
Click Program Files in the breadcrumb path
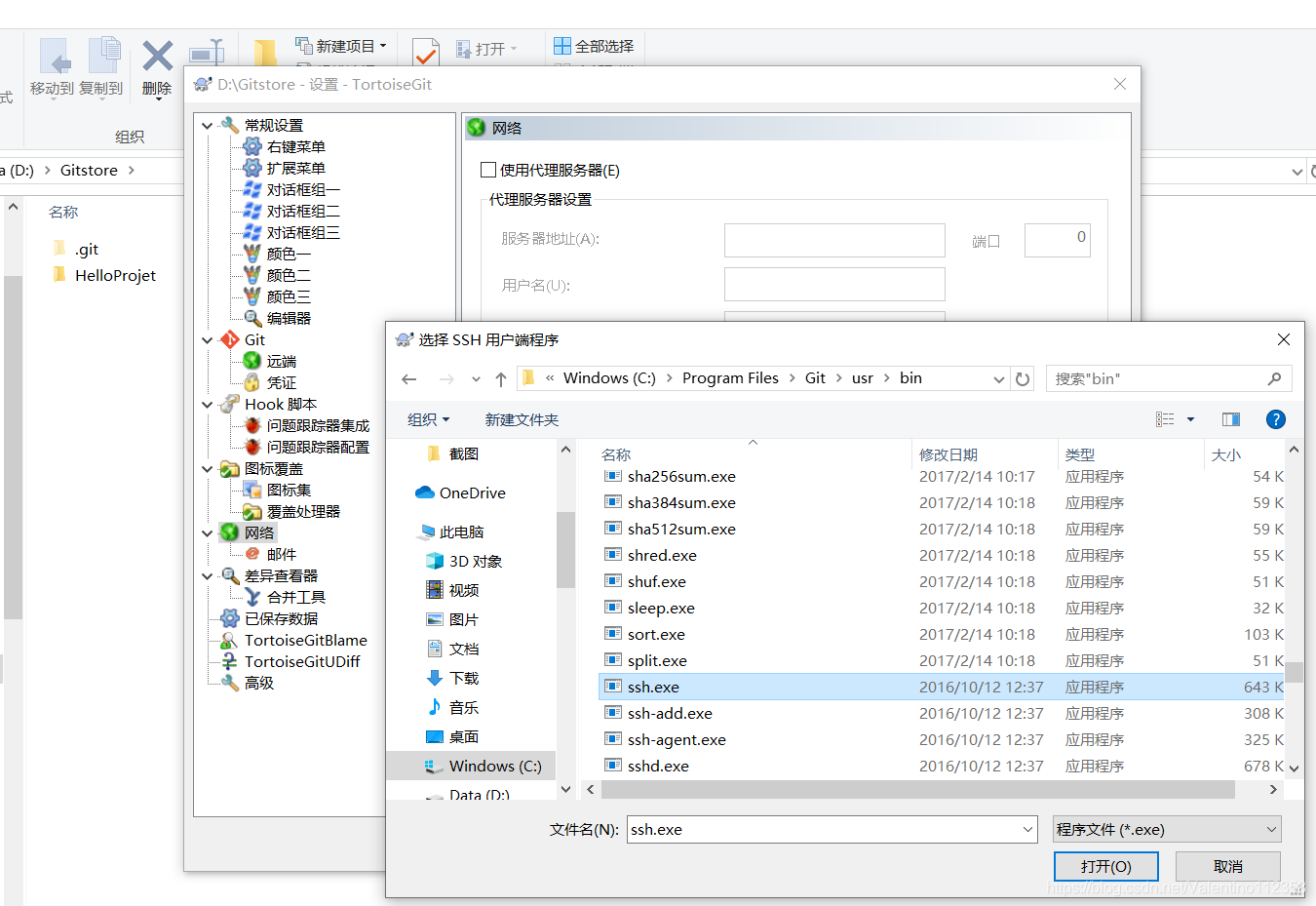point(730,378)
